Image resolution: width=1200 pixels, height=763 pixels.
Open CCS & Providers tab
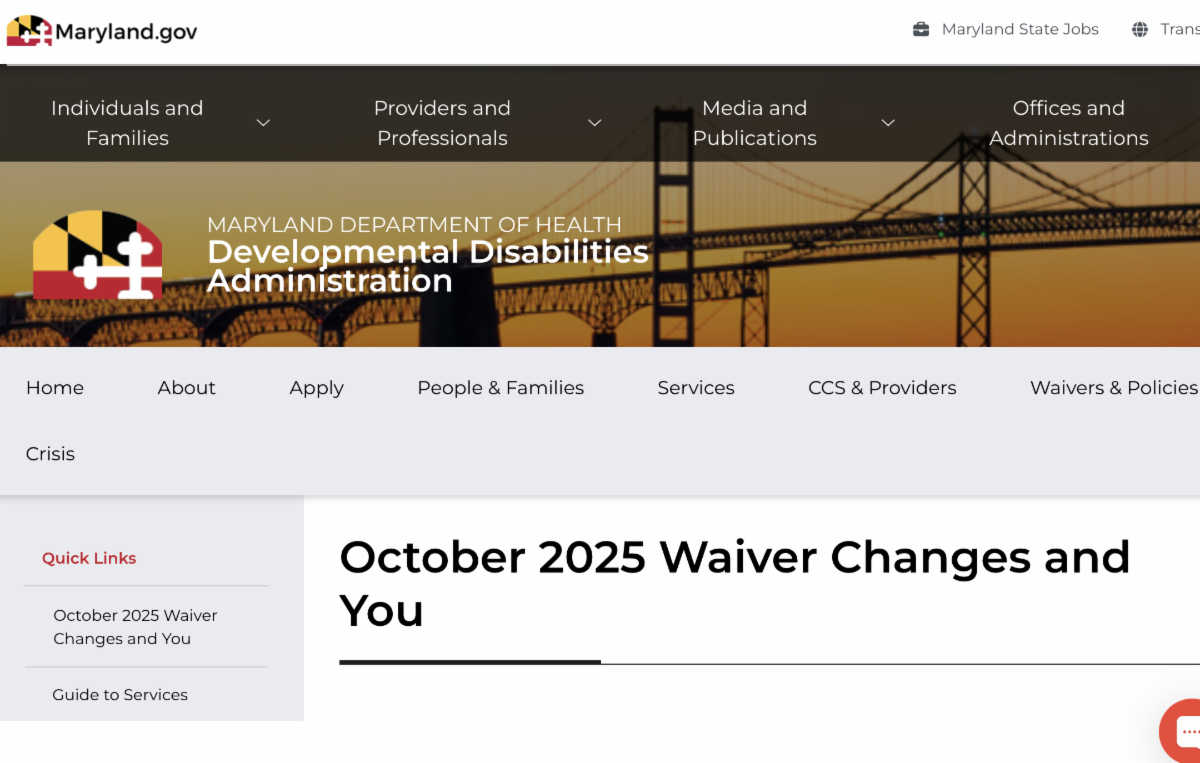882,388
